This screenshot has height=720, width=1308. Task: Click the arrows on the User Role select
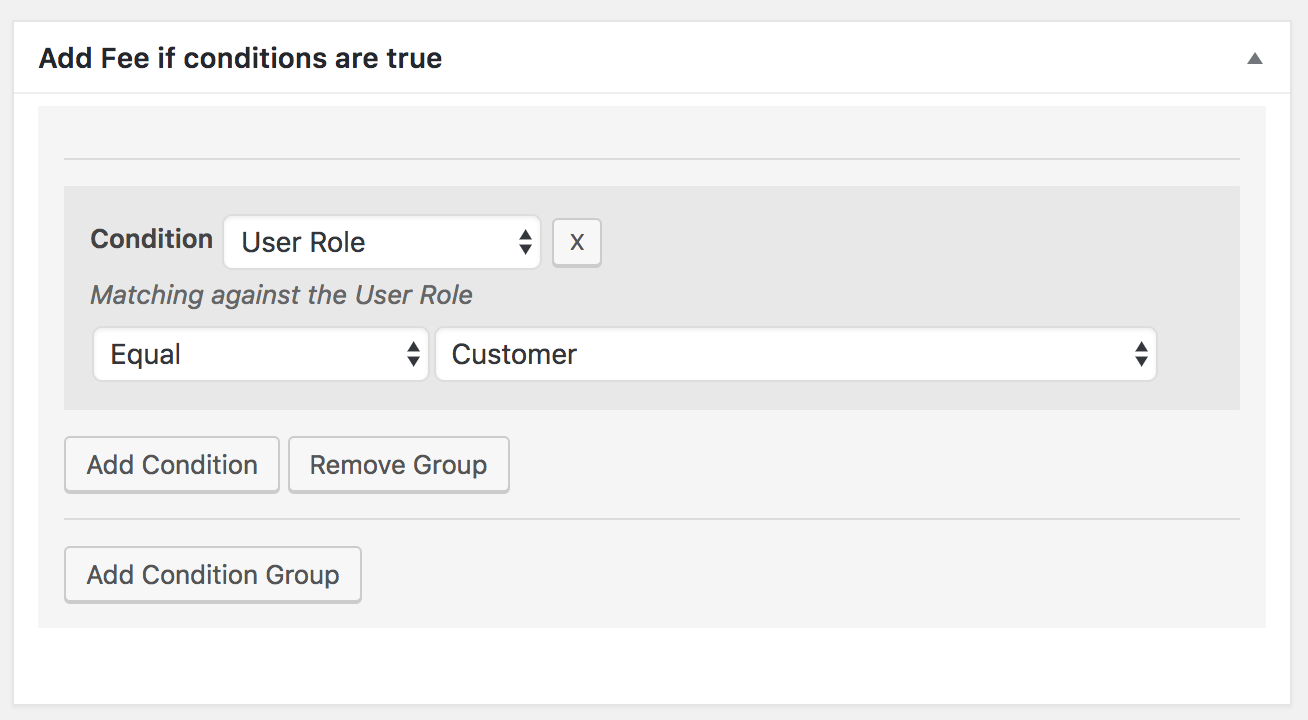tap(524, 242)
